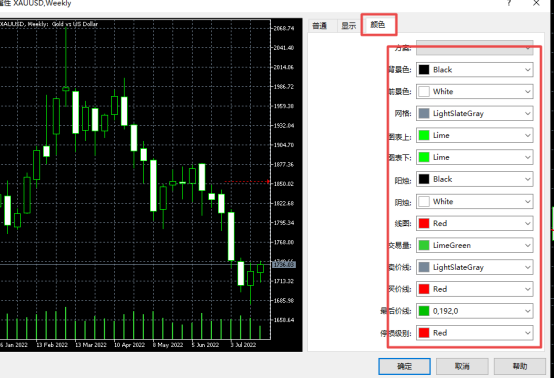Open help with the 帮助 button
Image resolution: width=554 pixels, height=378 pixels.
520,366
